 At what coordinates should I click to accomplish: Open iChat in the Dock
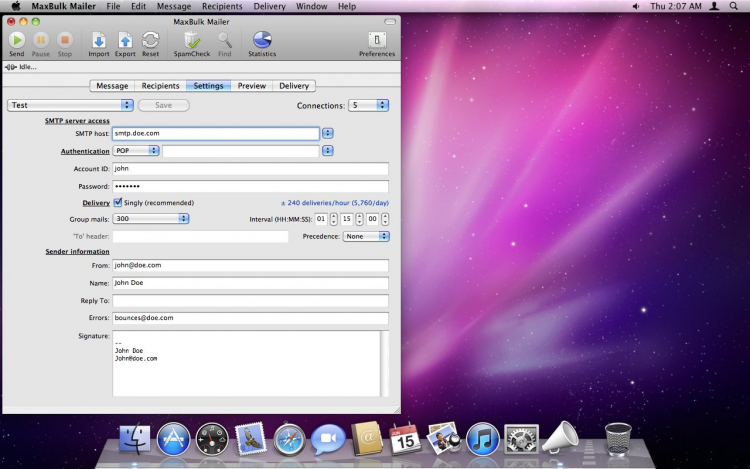328,439
